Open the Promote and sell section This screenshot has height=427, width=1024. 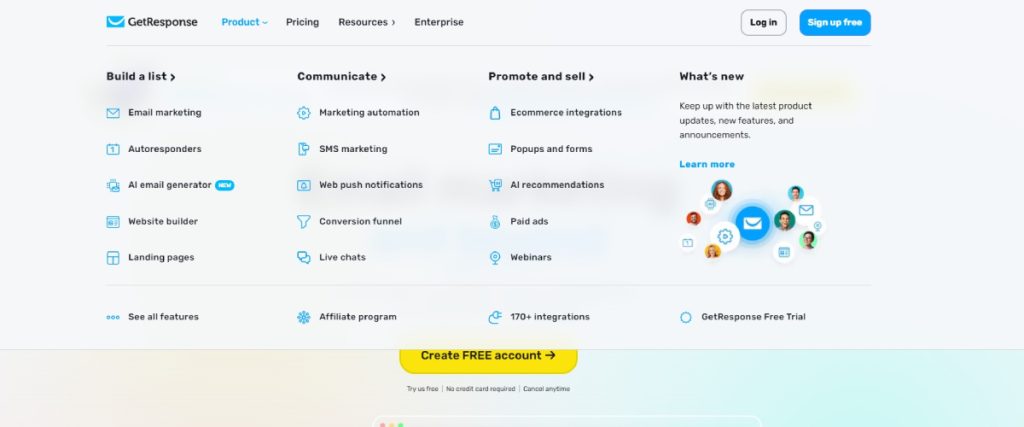541,76
